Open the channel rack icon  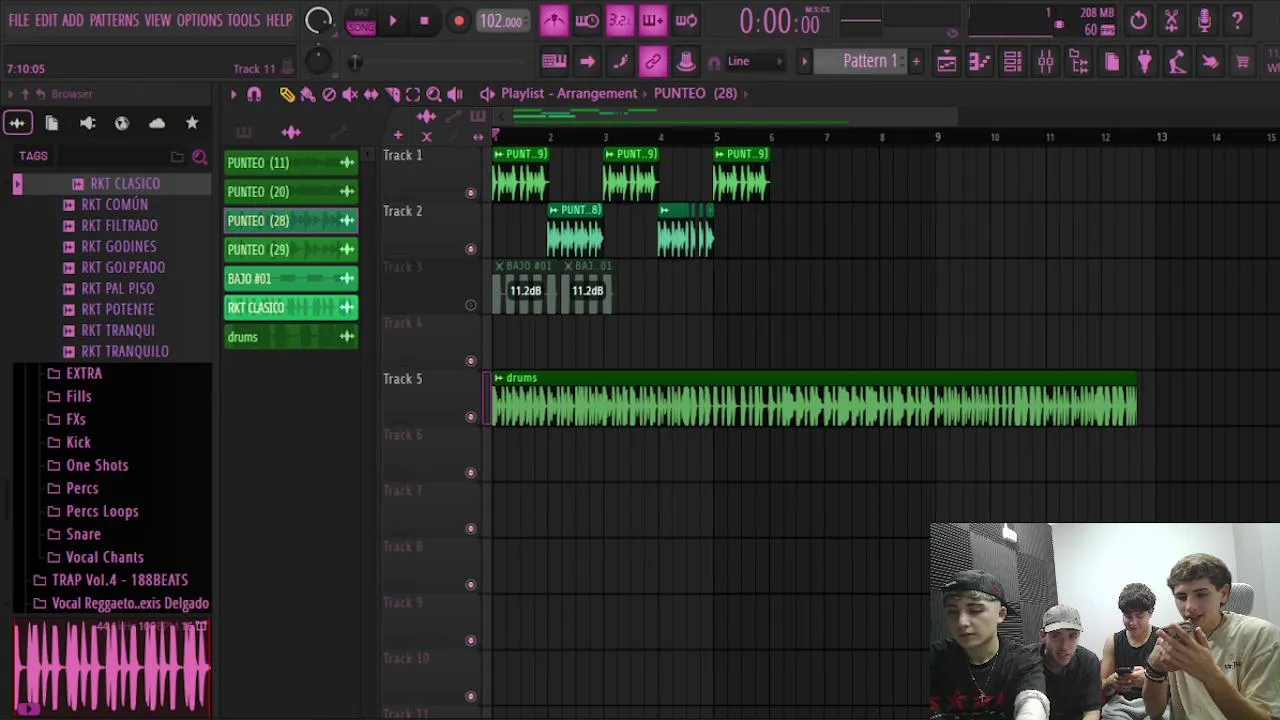coord(1012,63)
